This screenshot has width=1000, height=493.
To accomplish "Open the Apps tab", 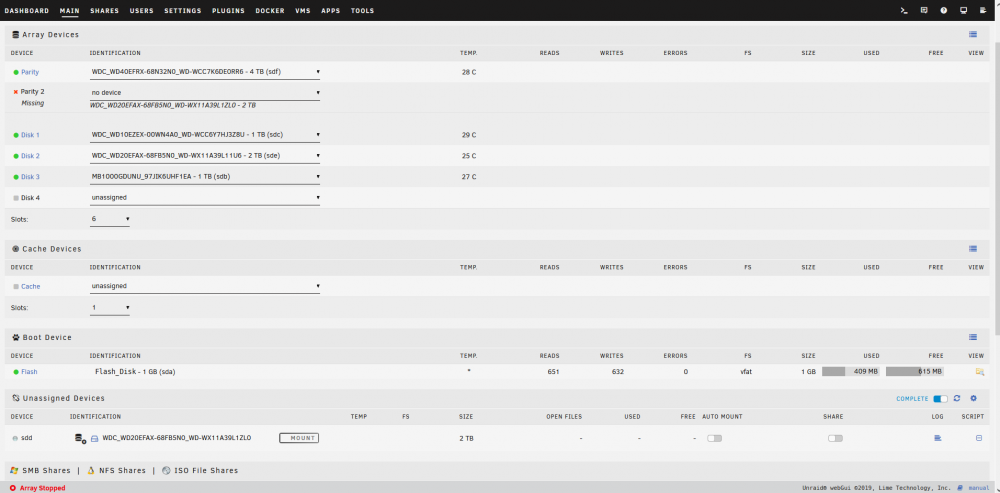I will tap(330, 11).
